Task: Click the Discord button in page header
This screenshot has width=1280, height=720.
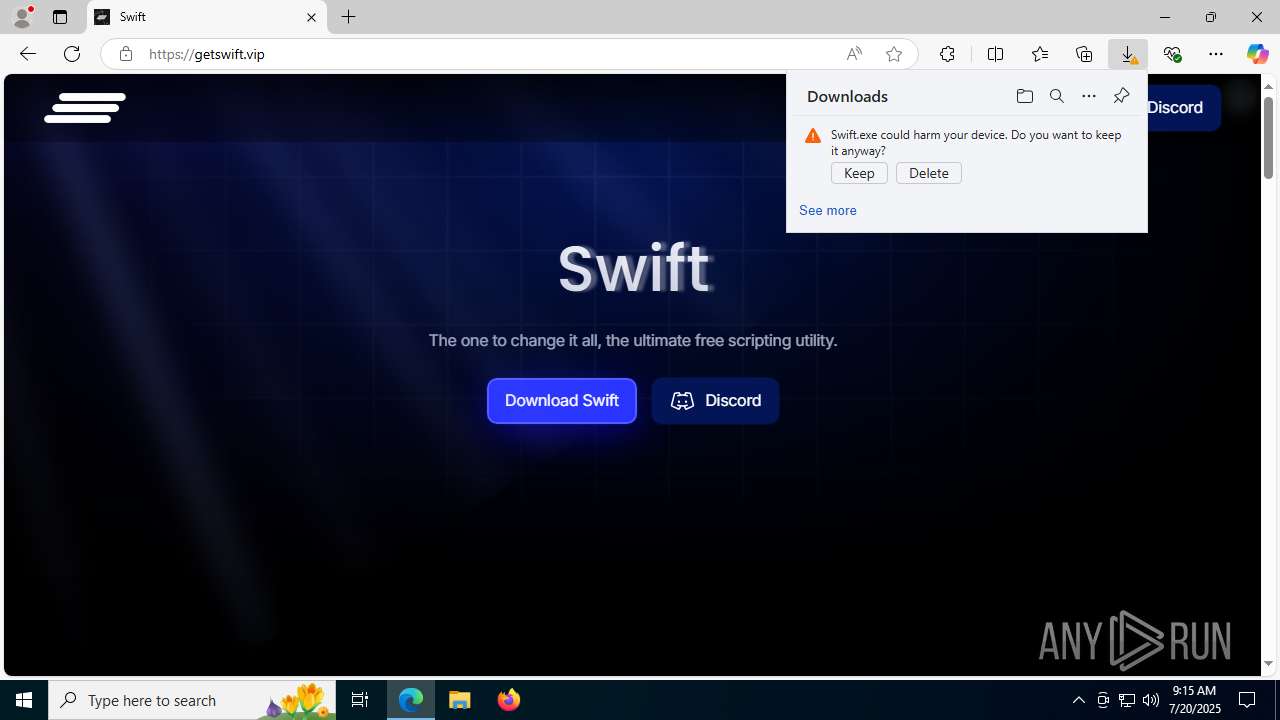Action: (x=1183, y=108)
